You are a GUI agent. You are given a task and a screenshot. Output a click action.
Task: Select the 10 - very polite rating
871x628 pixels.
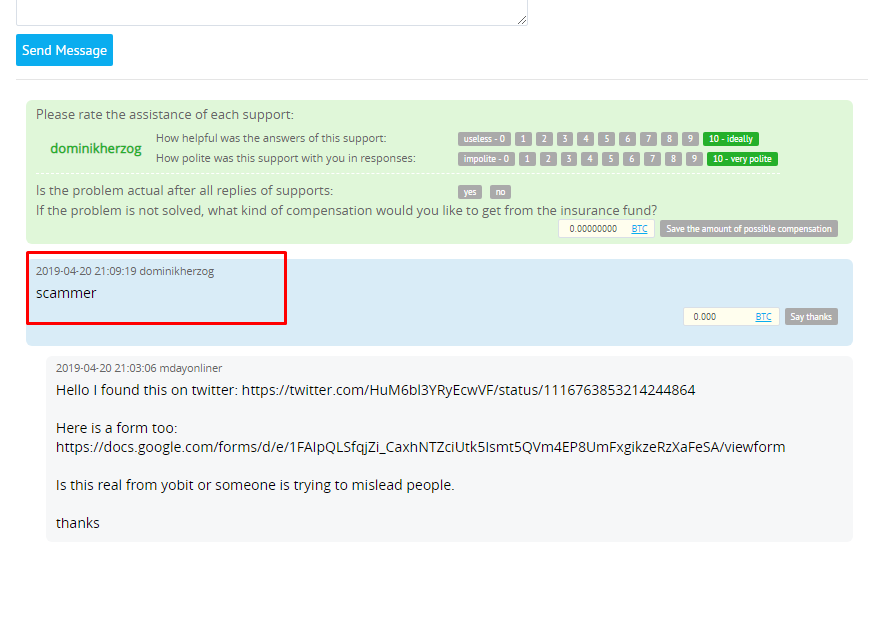742,159
